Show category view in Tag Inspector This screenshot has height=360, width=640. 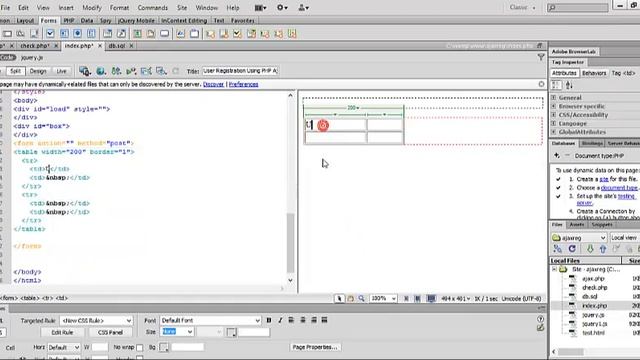[556, 85]
